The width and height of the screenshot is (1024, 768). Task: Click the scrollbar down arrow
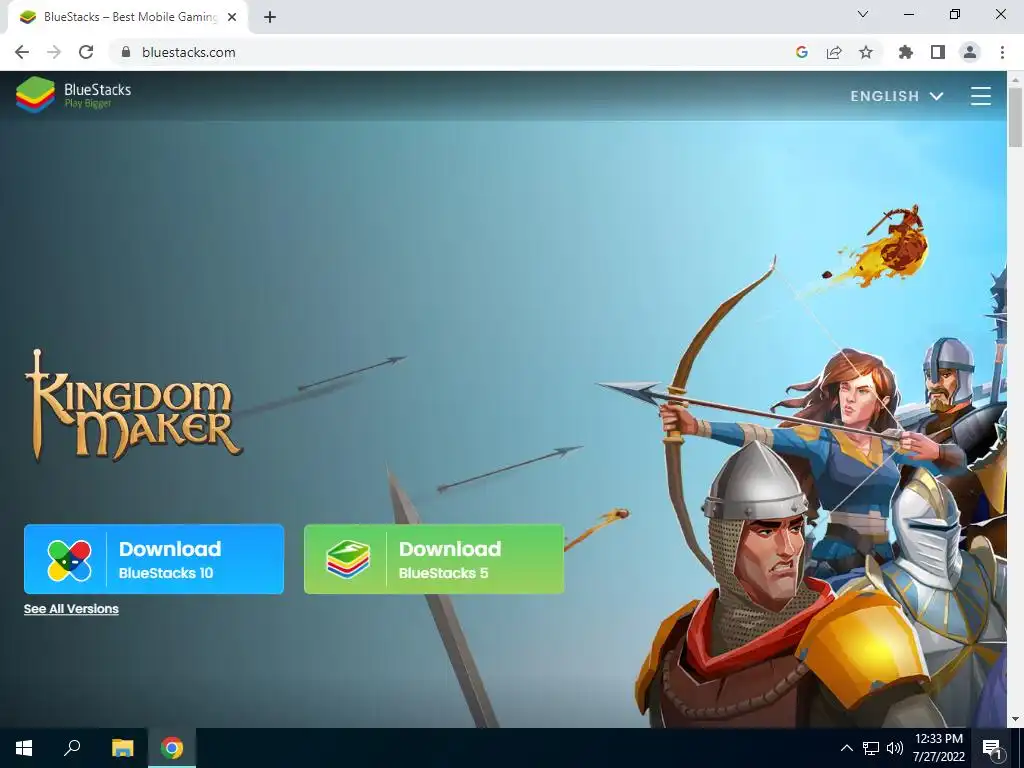click(x=1015, y=719)
